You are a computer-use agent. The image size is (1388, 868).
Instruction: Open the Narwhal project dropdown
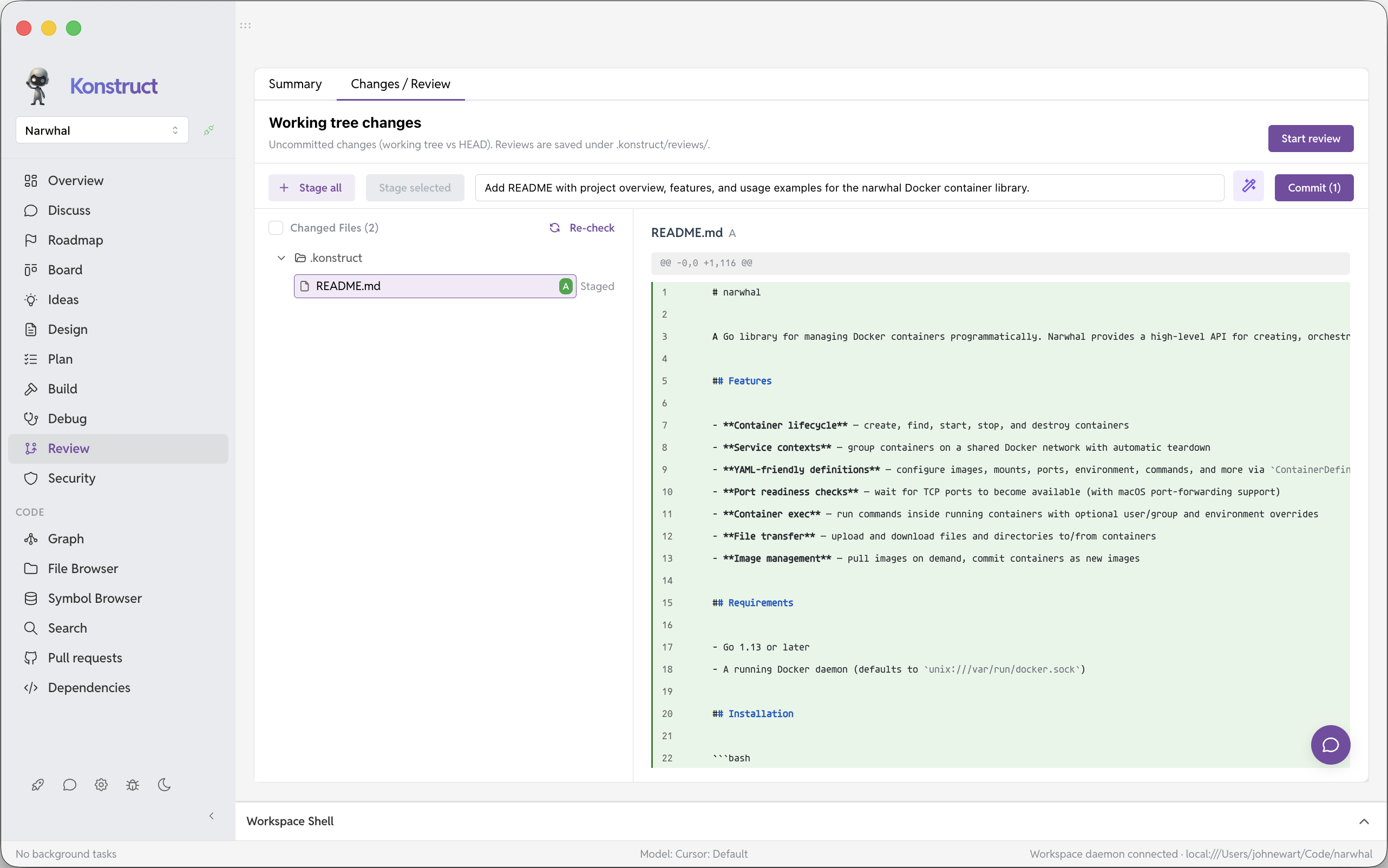[102, 130]
